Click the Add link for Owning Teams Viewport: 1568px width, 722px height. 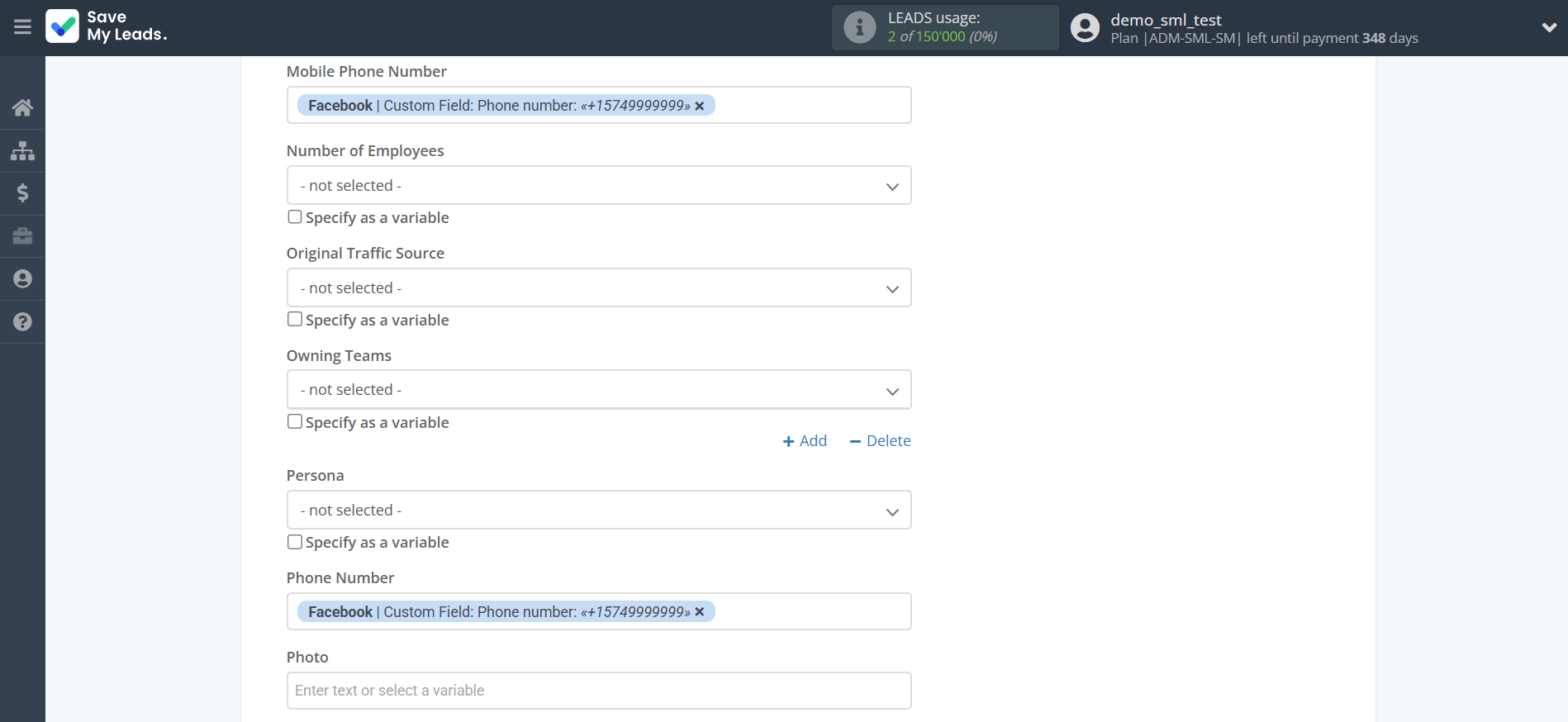click(805, 441)
